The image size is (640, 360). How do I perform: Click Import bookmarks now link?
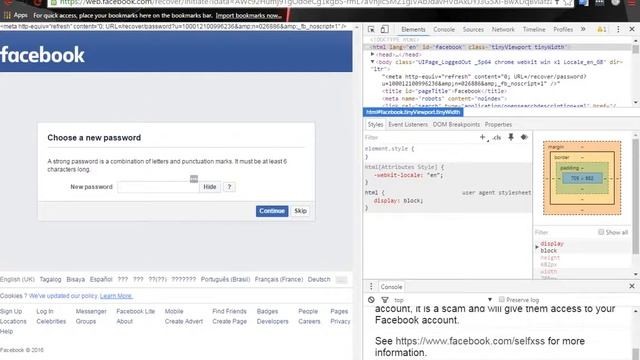pos(248,16)
